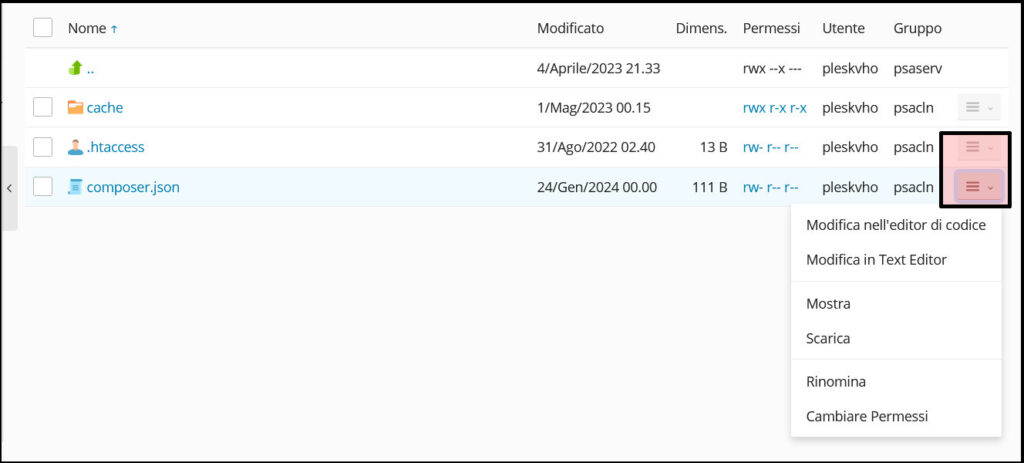The width and height of the screenshot is (1024, 463).
Task: Open the .htaccess row actions dropdown
Action: tap(978, 147)
